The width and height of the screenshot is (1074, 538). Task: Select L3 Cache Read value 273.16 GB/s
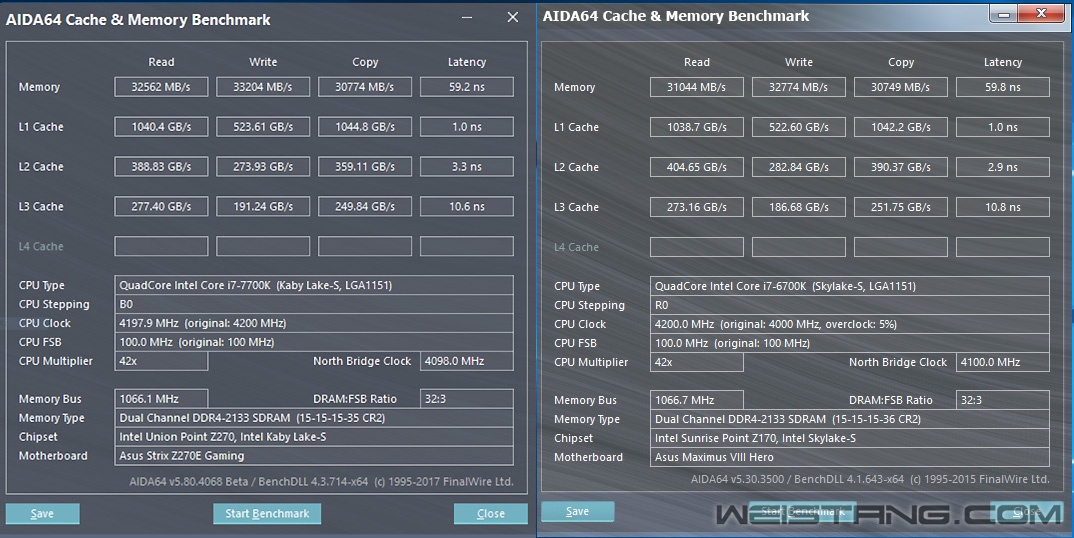(x=697, y=207)
